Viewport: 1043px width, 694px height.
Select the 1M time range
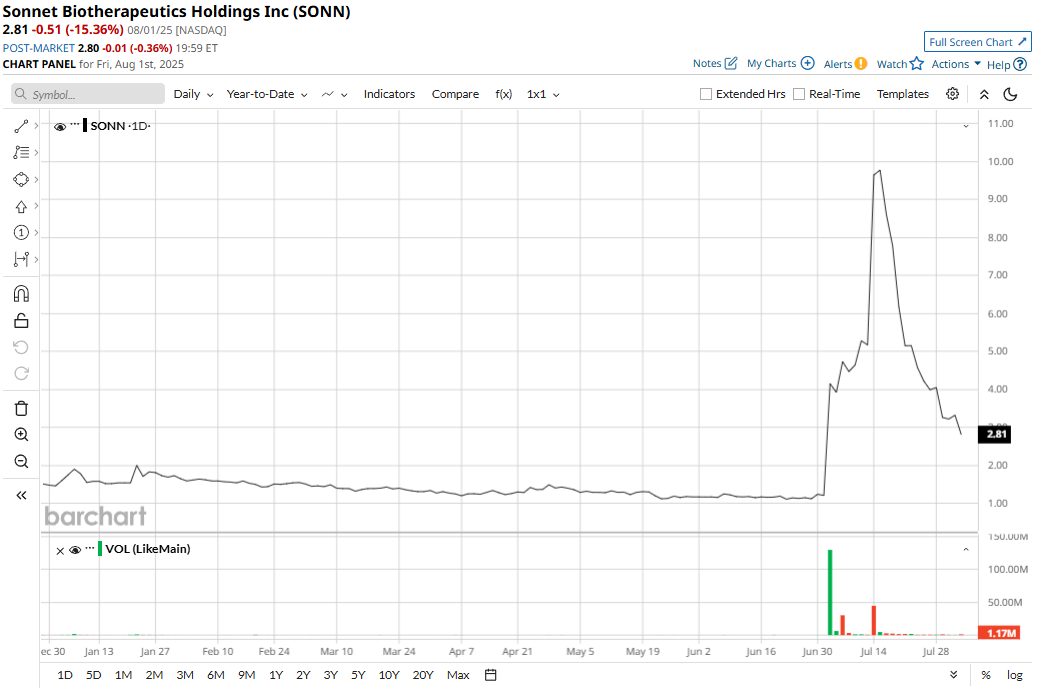coord(123,675)
